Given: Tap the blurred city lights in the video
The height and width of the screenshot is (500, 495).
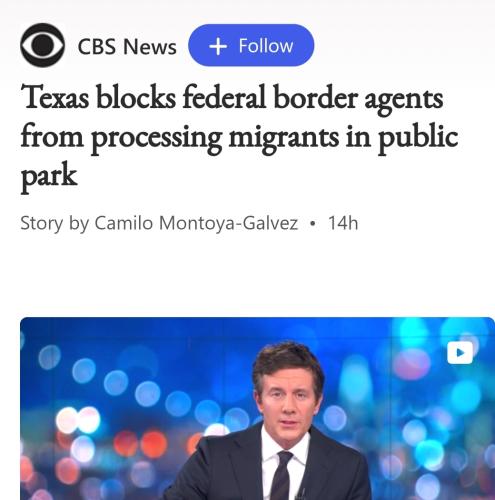Looking at the screenshot, I should coord(100,417).
